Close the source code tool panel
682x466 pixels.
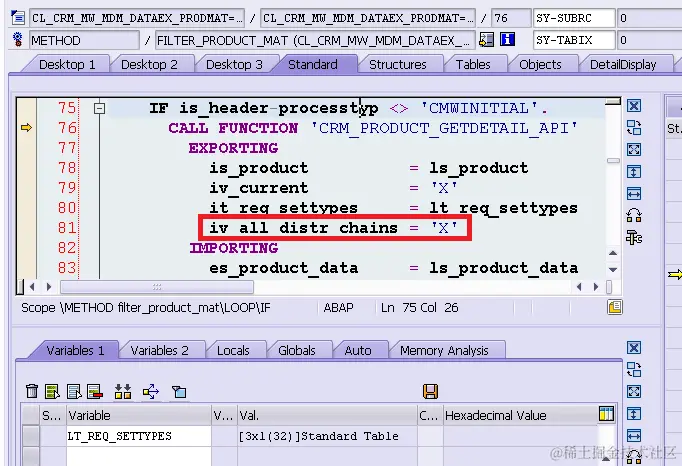634,106
